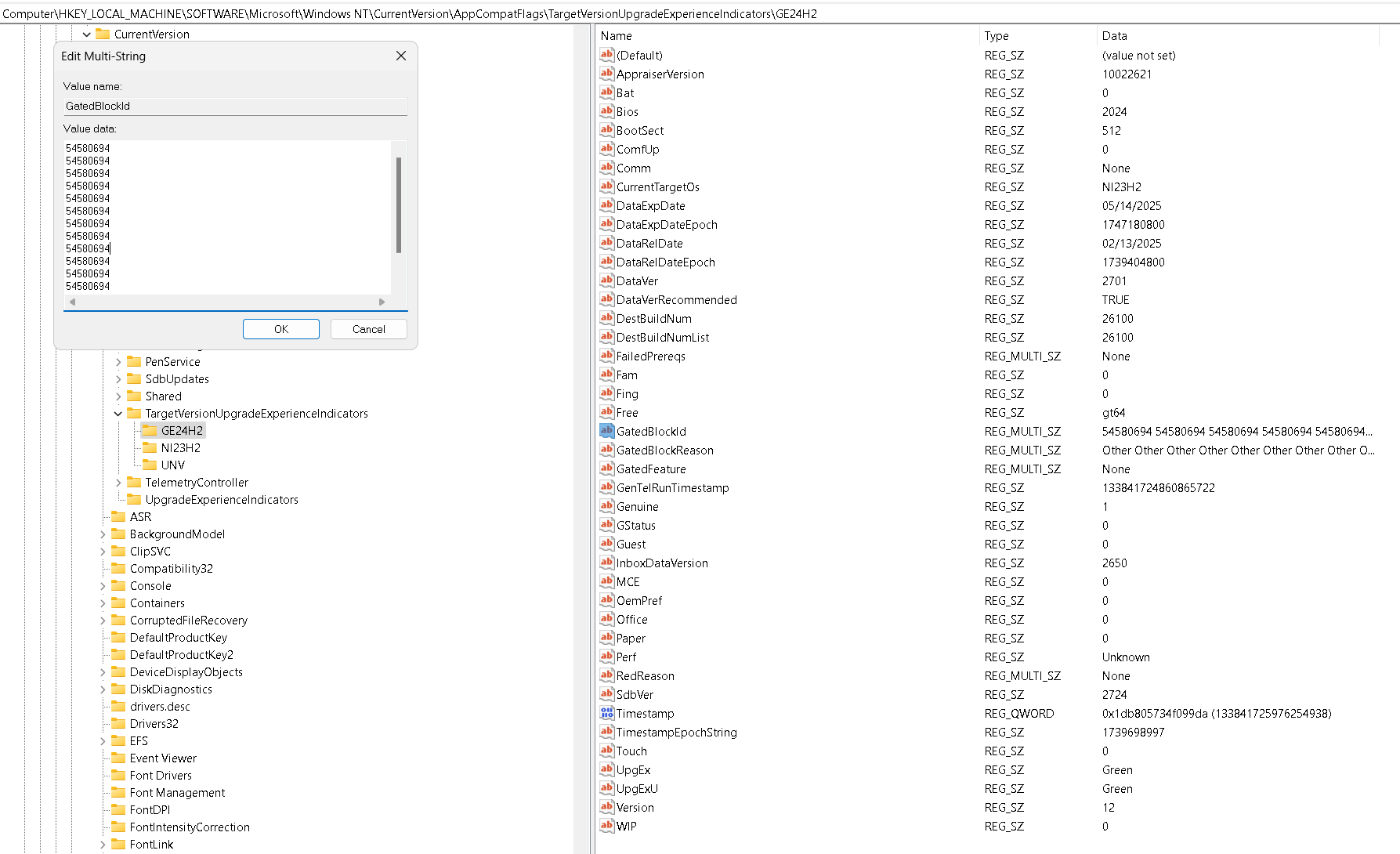Collapse the TargetVersionUpgradeExperienceIndicators tree node
Image resolution: width=1400 pixels, height=854 pixels.
[118, 414]
